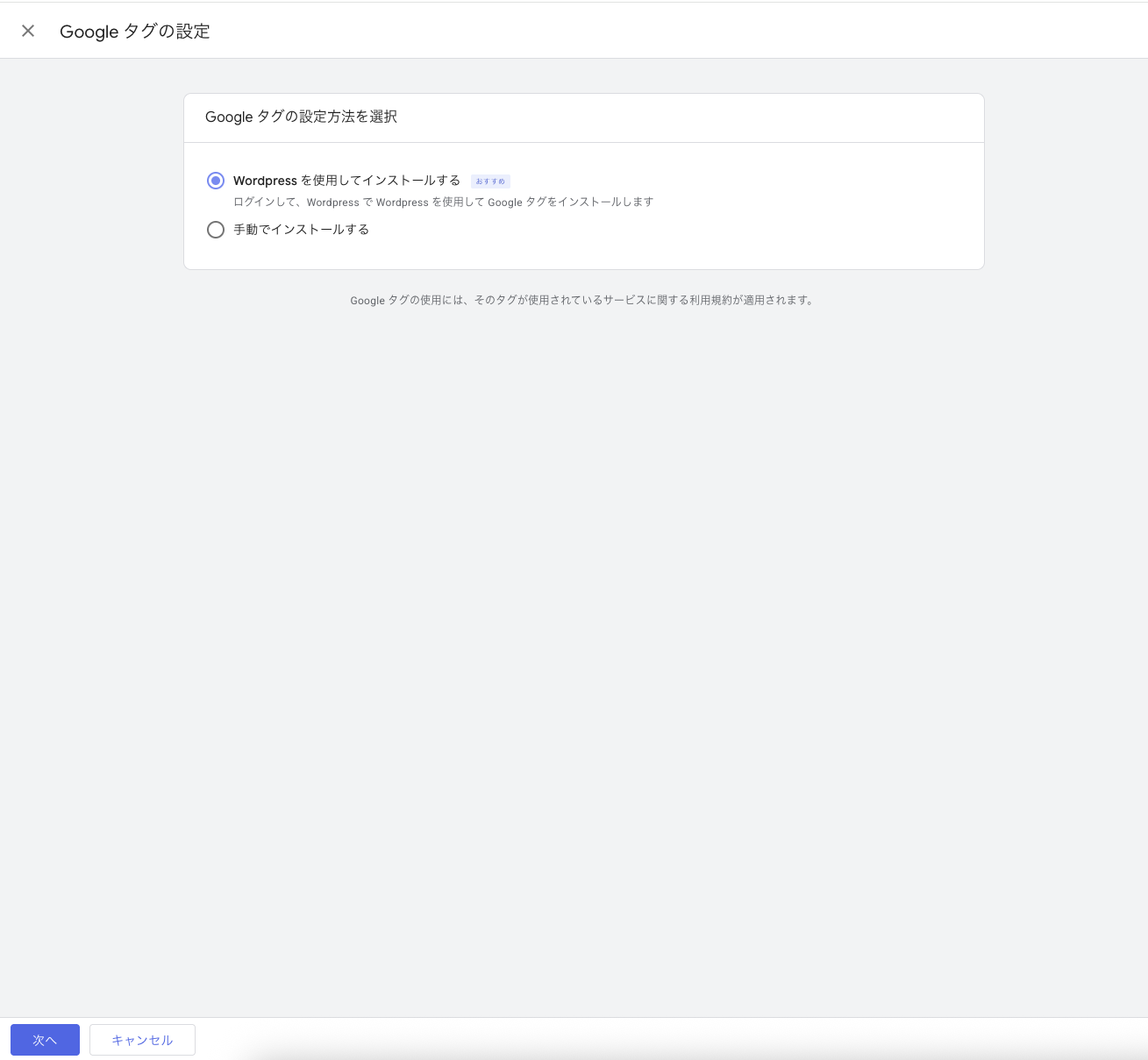
Task: Click the Wordpress option description starting ログインして
Action: tap(443, 203)
